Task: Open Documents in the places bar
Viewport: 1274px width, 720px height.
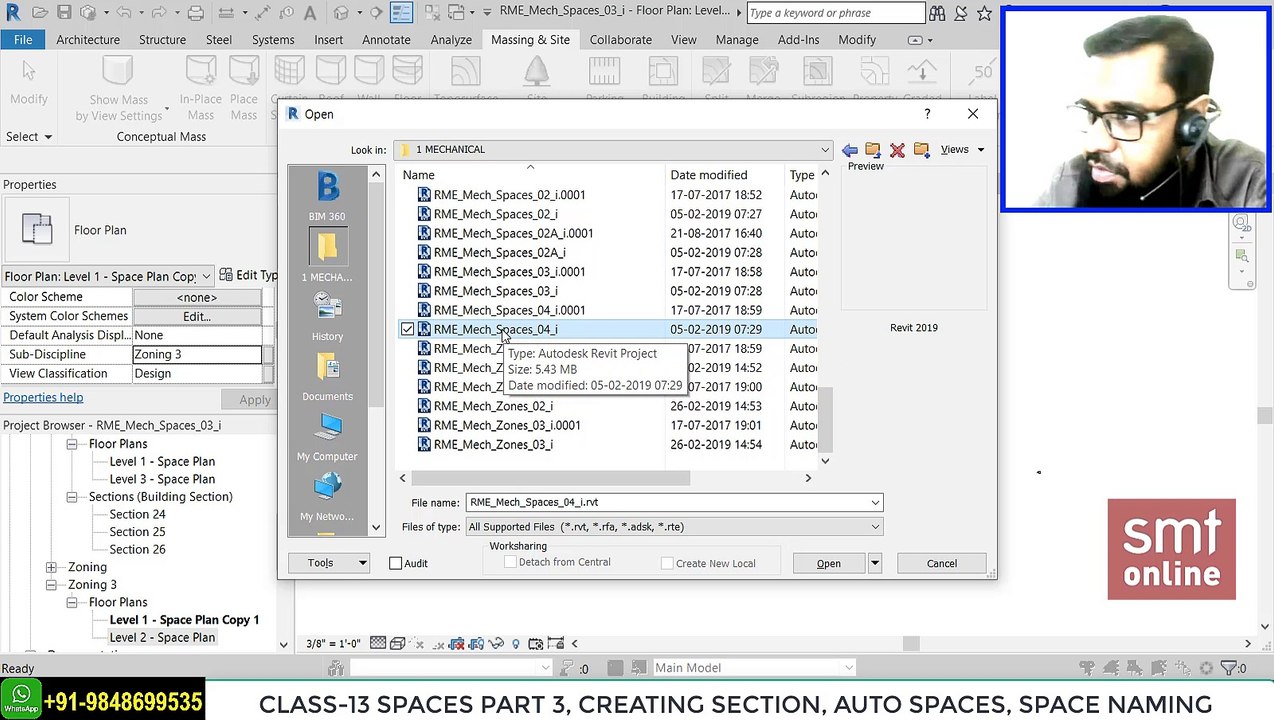Action: 327,376
